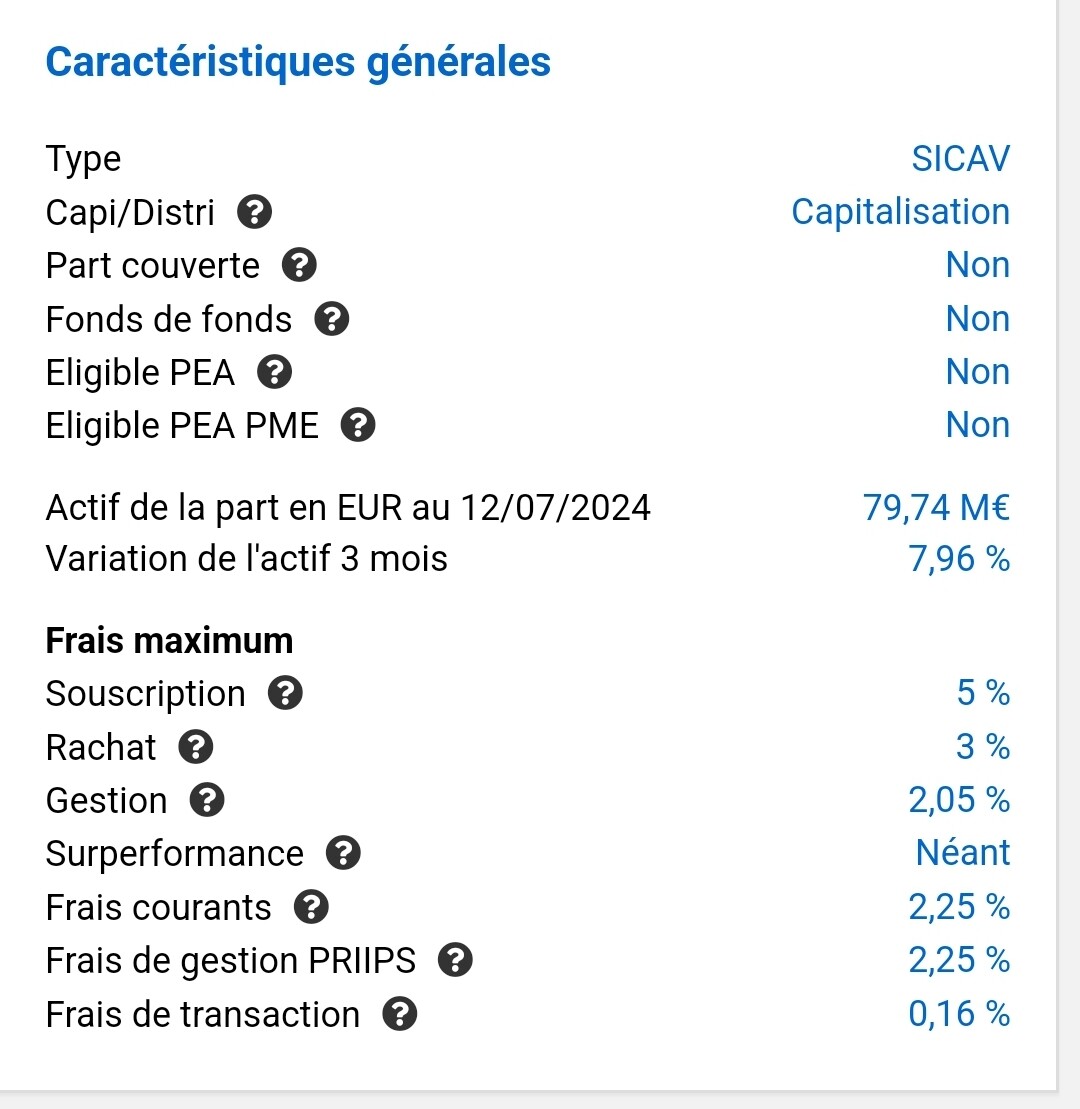Show help for Eligible PEA
The image size is (1080, 1109).
tap(275, 373)
